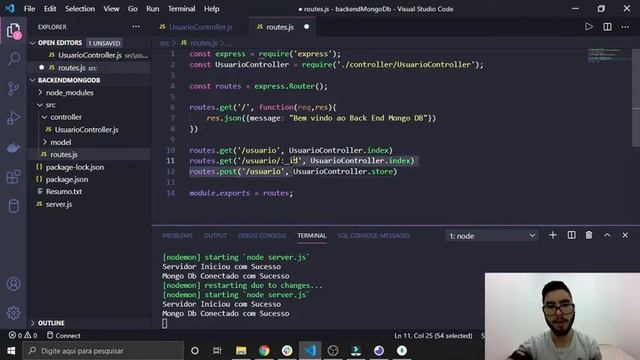The image size is (640, 360).
Task: Switch to the Output panel tab
Action: point(215,236)
